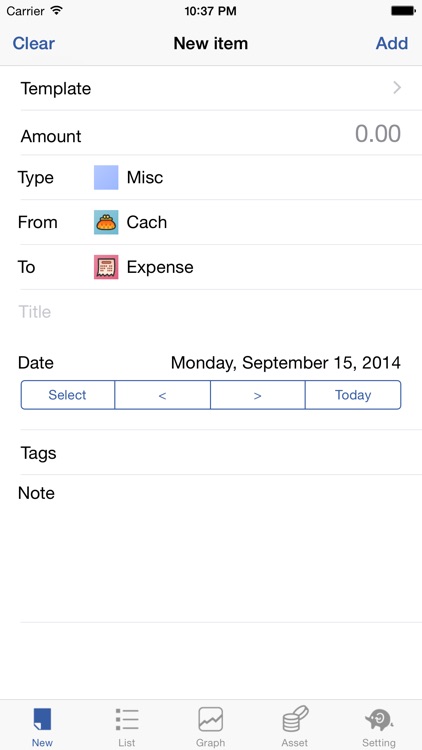Viewport: 422px width, 750px height.
Task: Open the Graph chart icon
Action: pyautogui.click(x=211, y=719)
